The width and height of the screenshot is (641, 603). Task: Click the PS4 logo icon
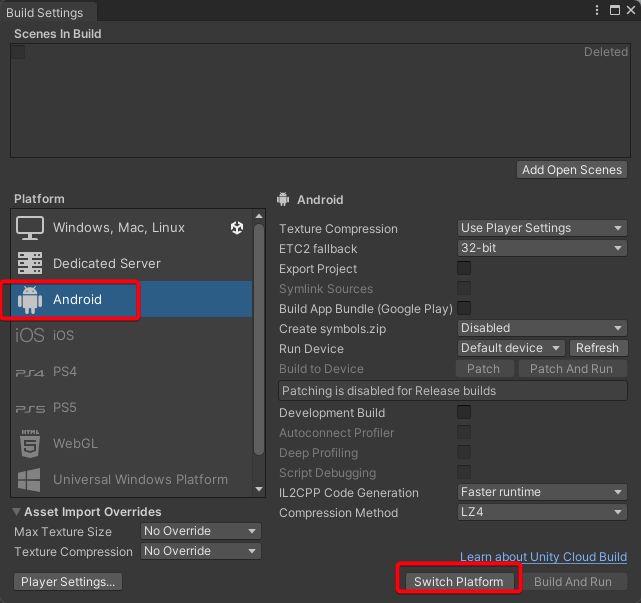30,372
